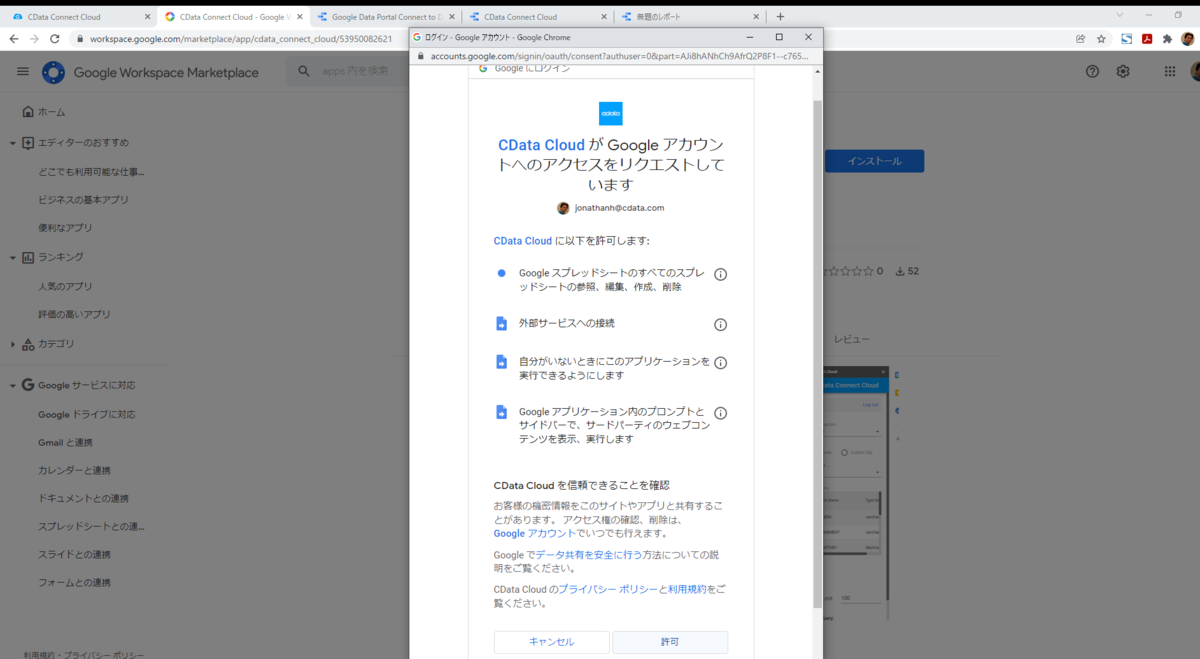Select フォームとの連携 sidebar item
This screenshot has width=1200, height=659.
tap(74, 582)
